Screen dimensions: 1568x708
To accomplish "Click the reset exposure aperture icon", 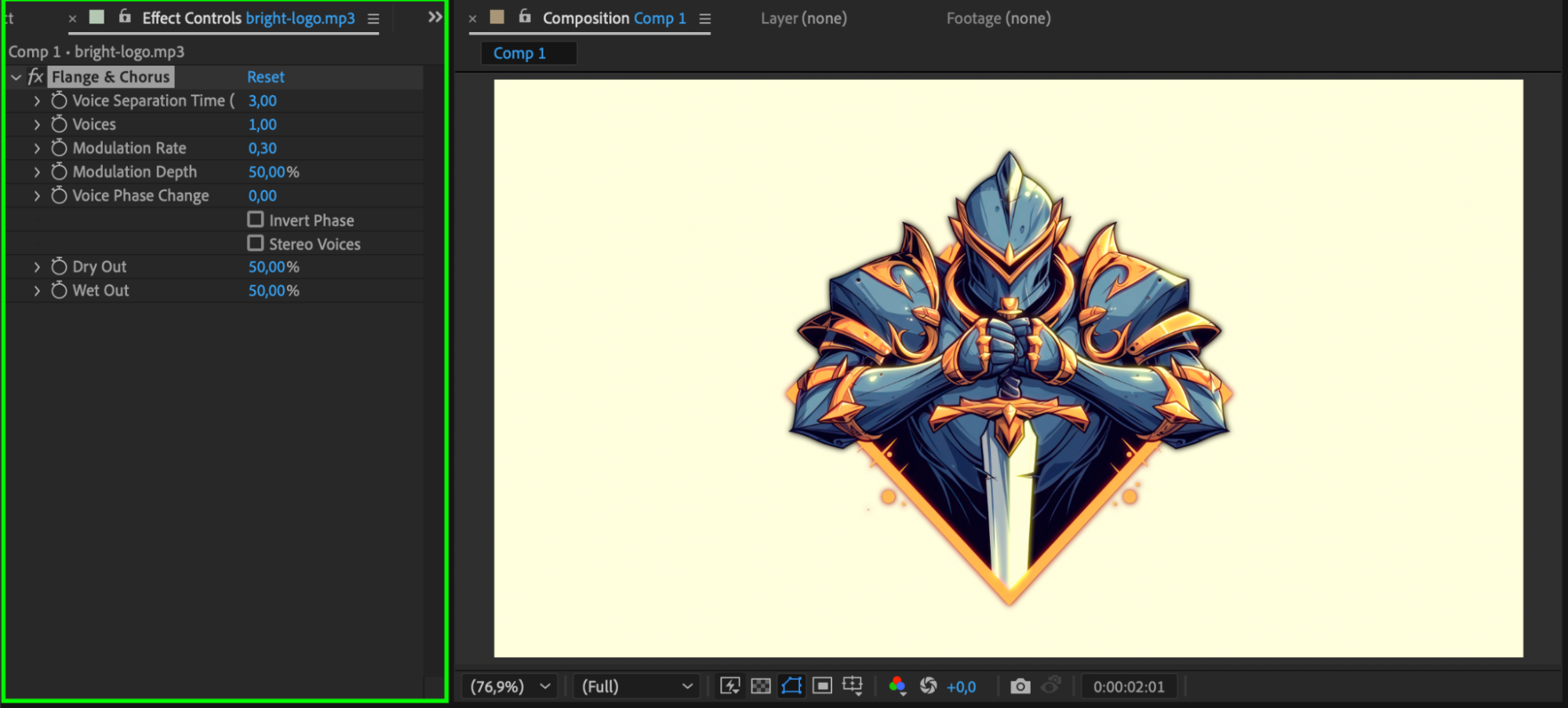I will click(x=928, y=686).
